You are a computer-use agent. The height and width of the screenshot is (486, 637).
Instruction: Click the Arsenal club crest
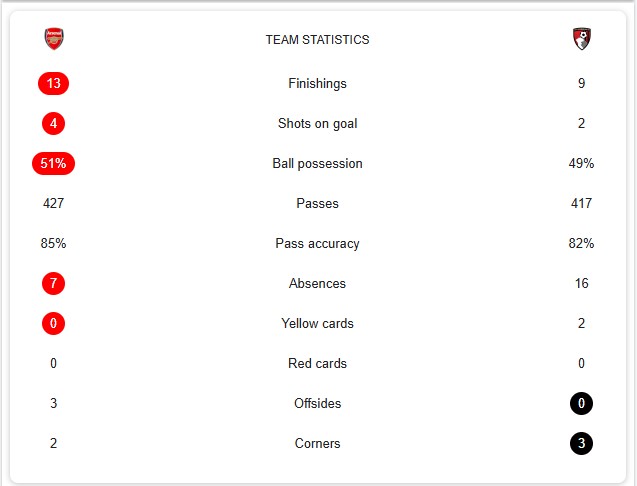pyautogui.click(x=54, y=39)
